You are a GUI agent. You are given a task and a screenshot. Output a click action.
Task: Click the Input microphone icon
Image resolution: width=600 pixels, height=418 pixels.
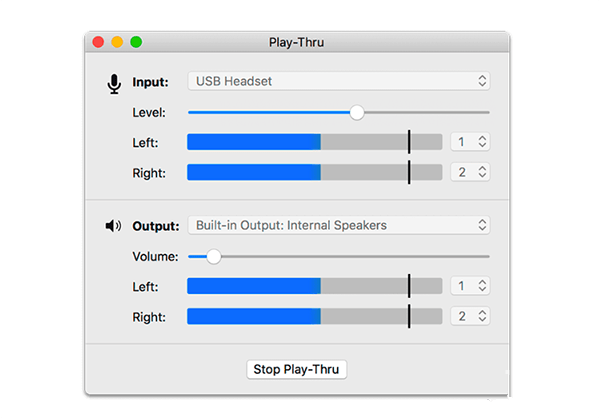coord(114,83)
